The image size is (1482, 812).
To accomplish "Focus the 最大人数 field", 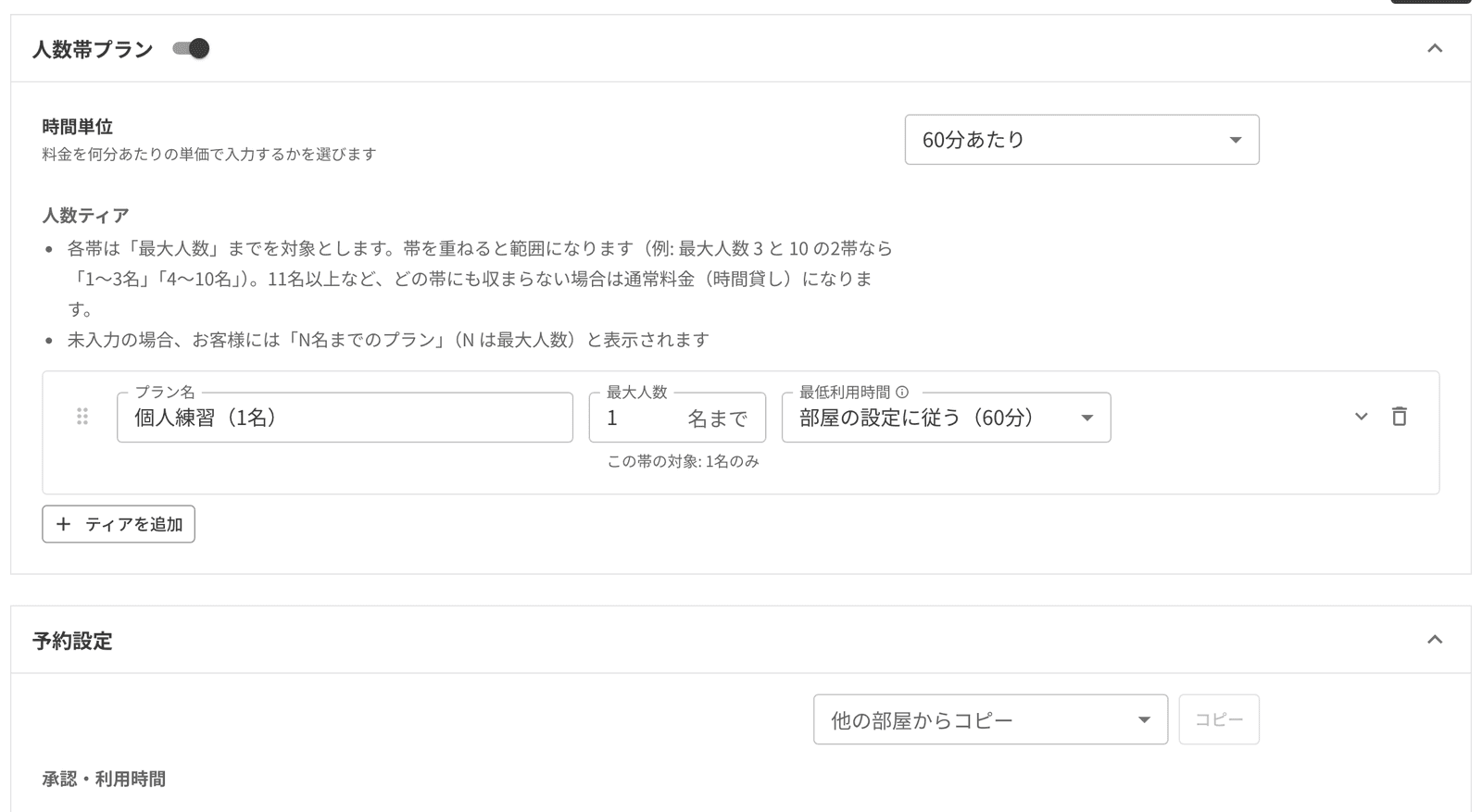I will 677,418.
